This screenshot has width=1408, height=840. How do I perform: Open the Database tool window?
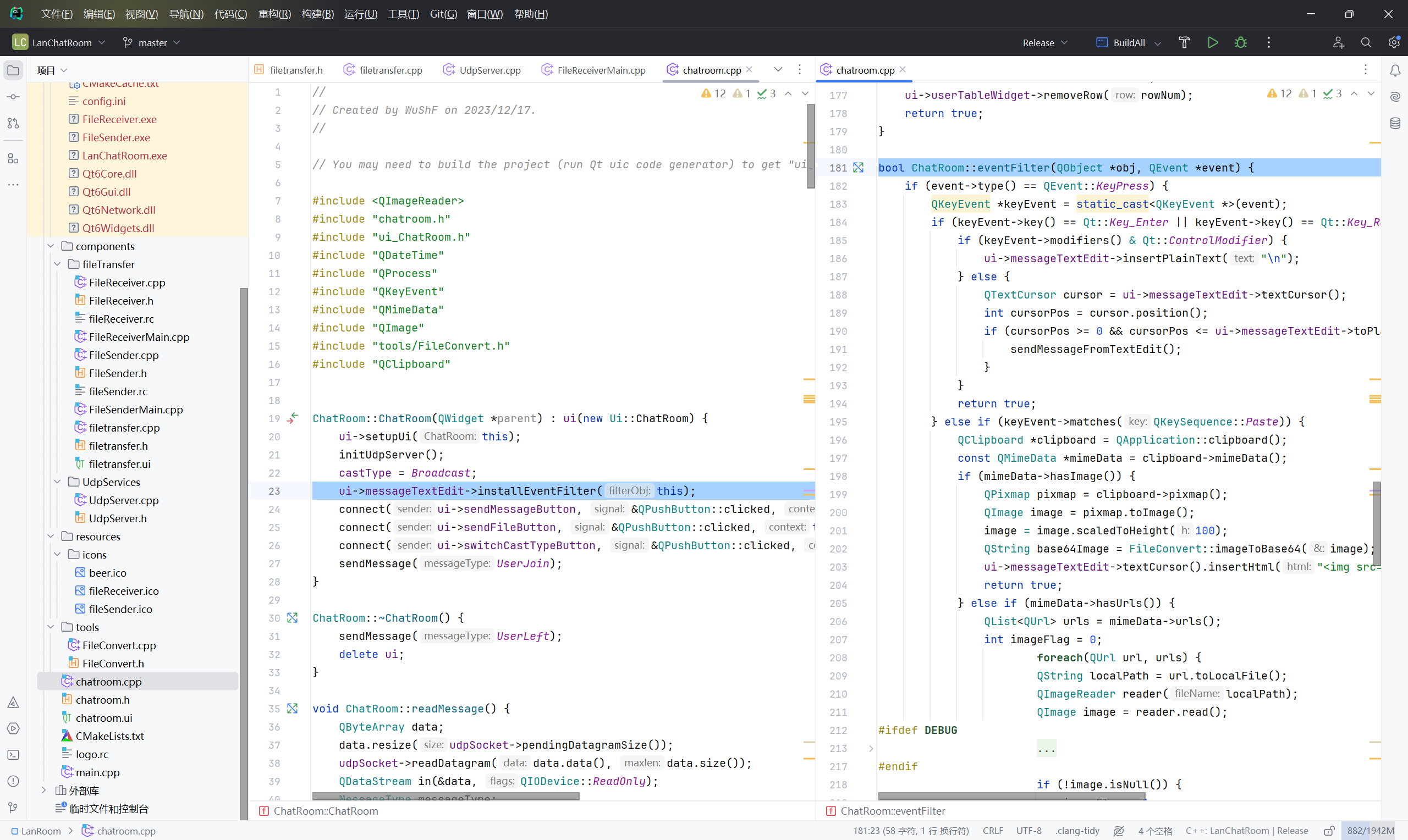click(x=1395, y=123)
